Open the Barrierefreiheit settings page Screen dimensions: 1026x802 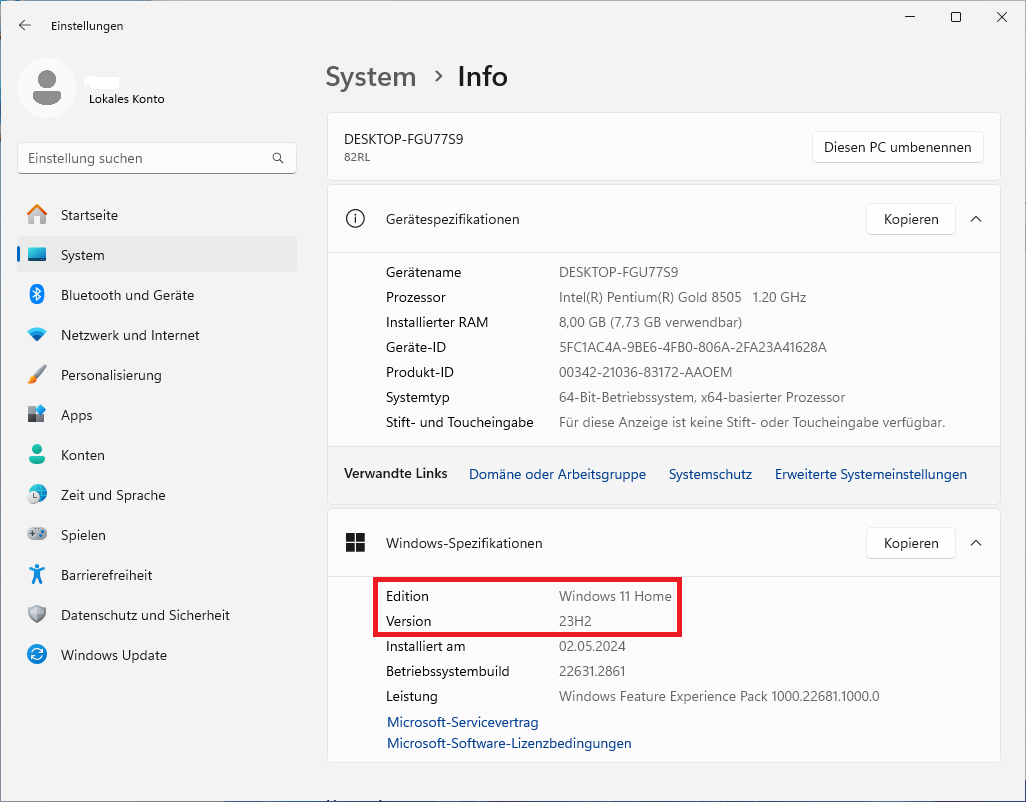(106, 575)
